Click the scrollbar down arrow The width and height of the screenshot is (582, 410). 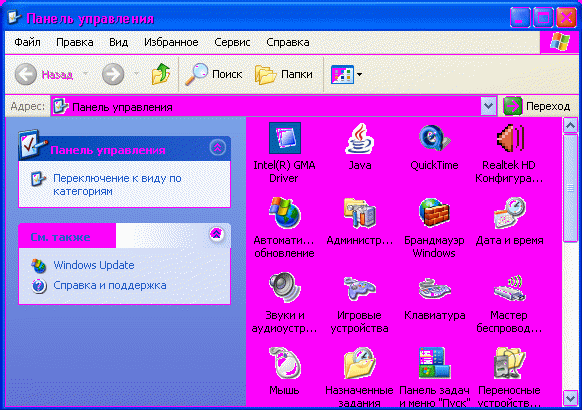click(570, 398)
